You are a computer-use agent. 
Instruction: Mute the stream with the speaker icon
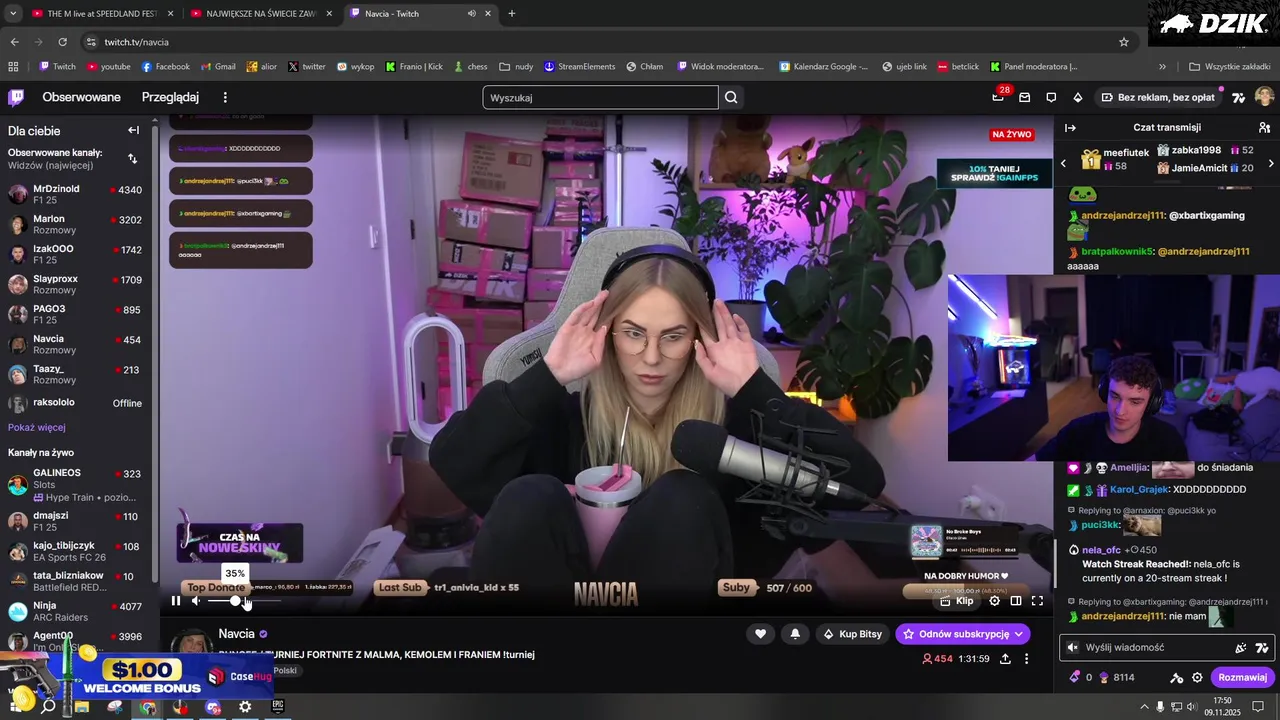(196, 601)
